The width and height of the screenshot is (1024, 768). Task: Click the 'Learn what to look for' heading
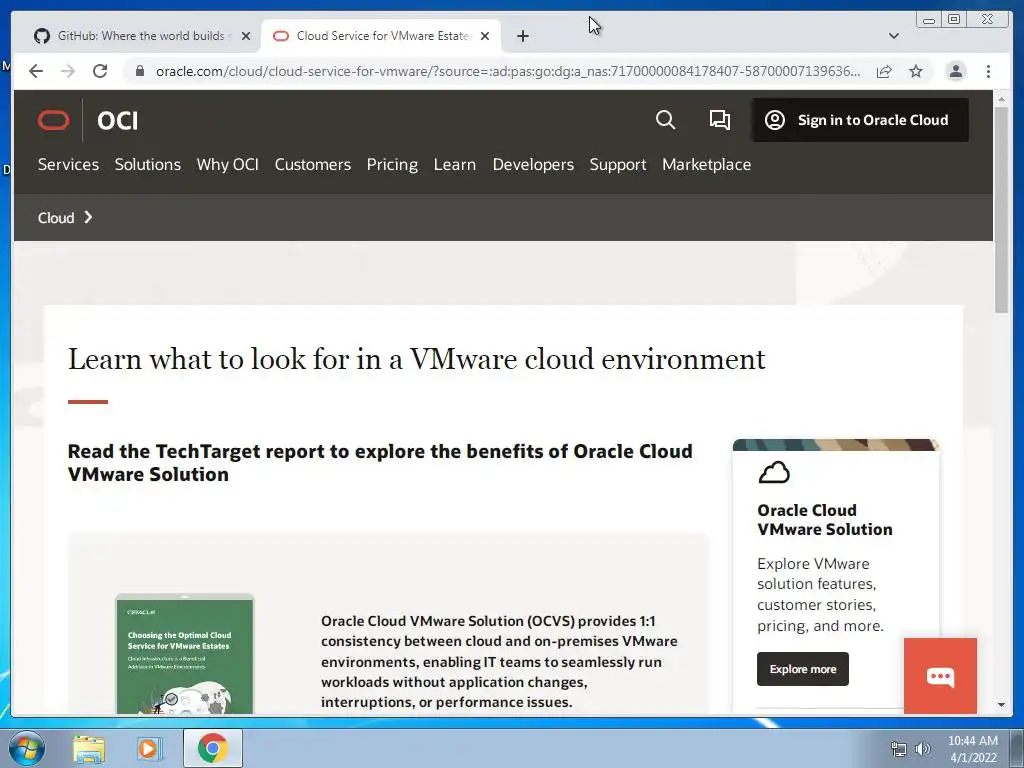point(417,359)
